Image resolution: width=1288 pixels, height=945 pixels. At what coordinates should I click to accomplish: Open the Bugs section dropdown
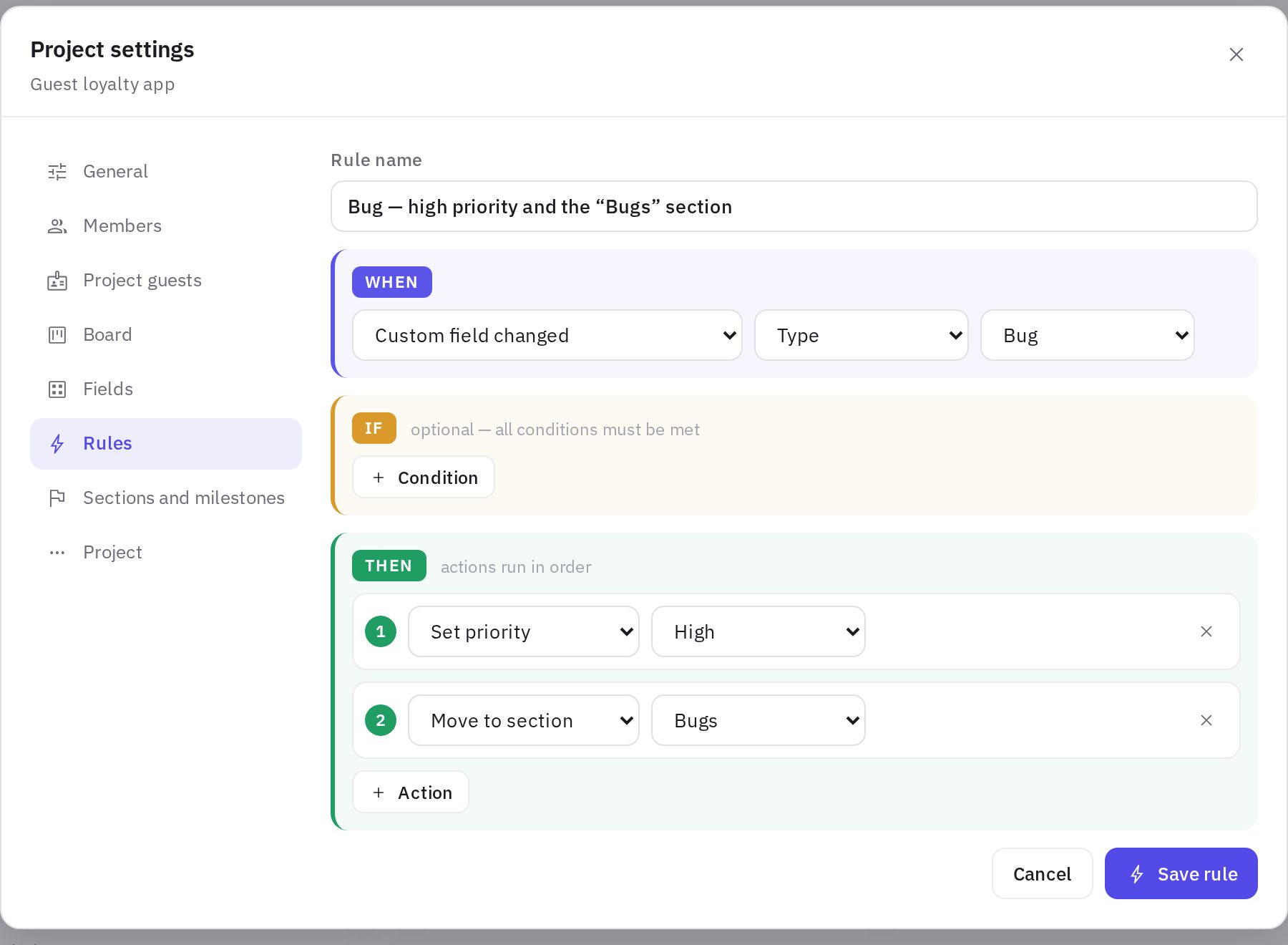tap(758, 720)
